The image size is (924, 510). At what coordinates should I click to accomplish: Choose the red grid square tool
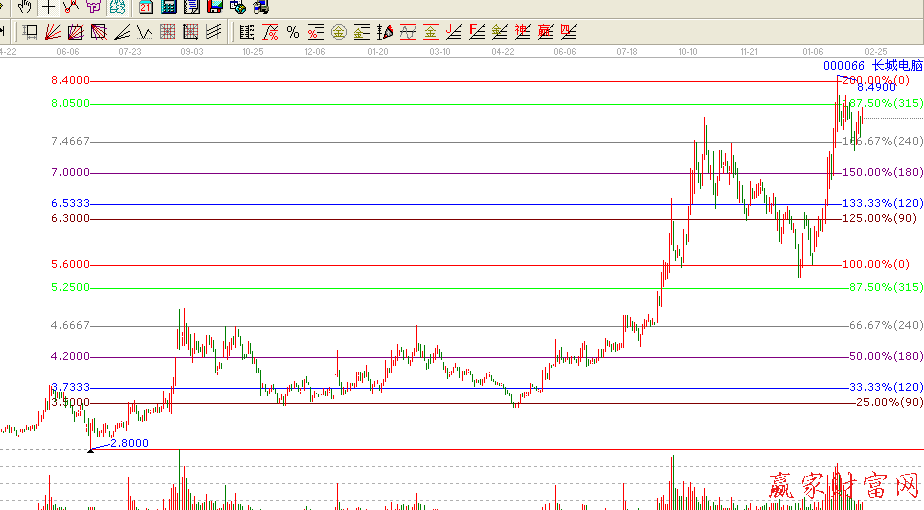click(x=168, y=32)
